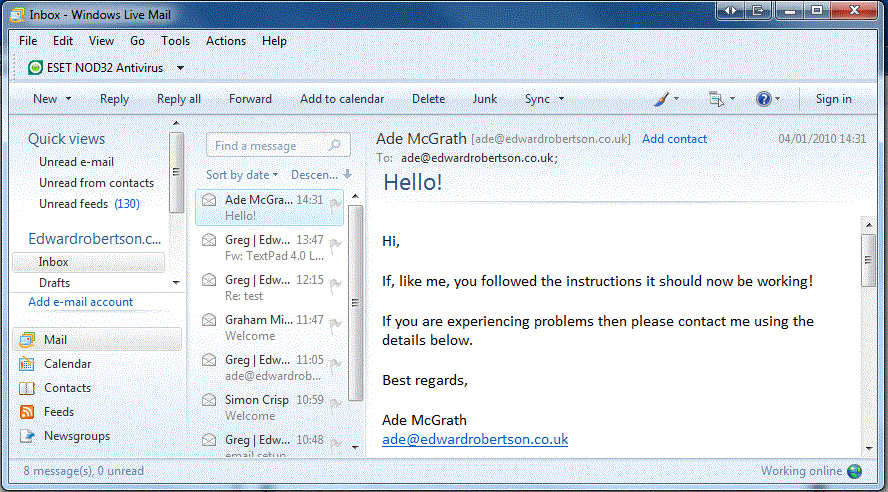
Task: Click the message body vertical scrollbar
Action: [x=868, y=340]
